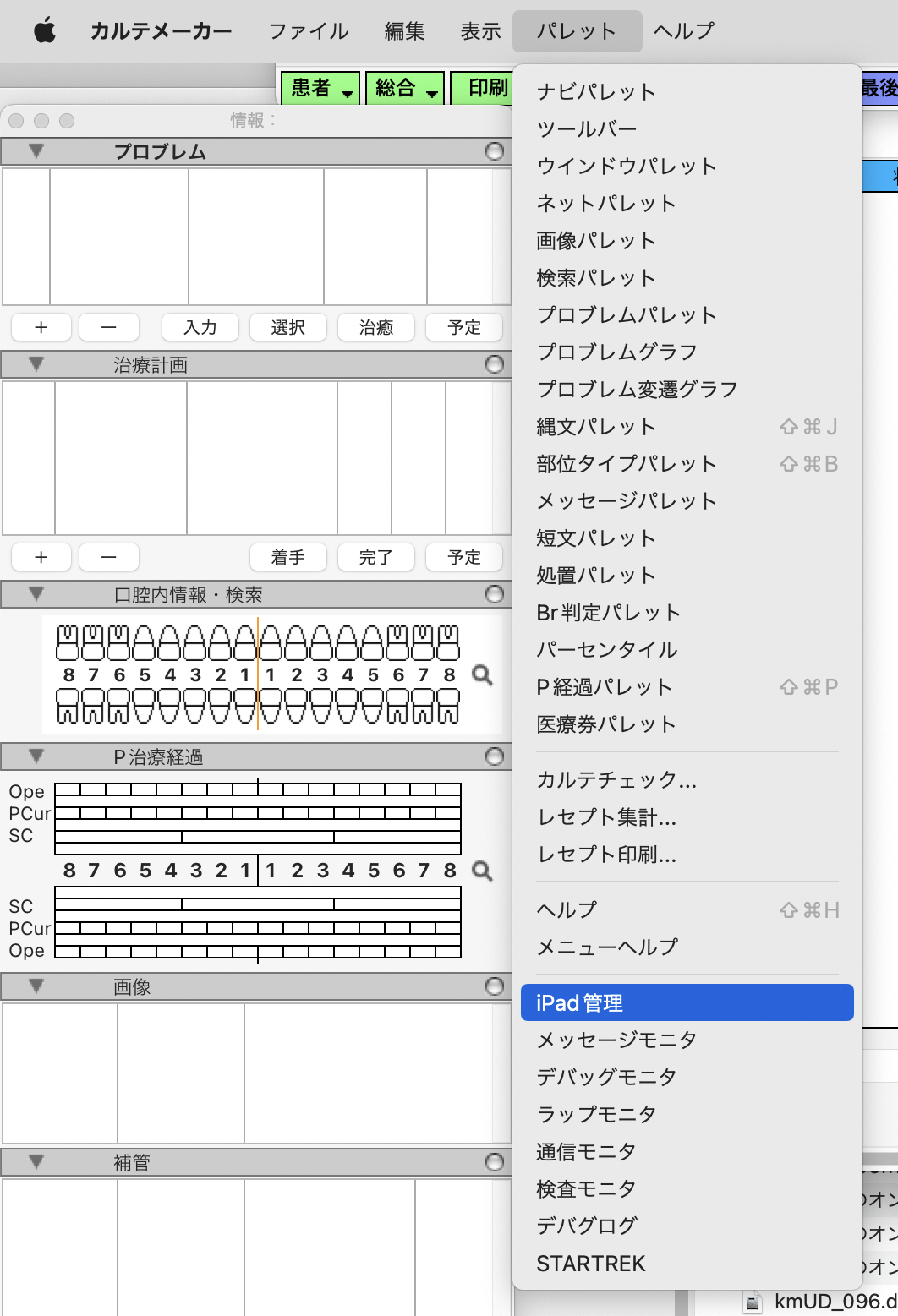The width and height of the screenshot is (898, 1316).
Task: Open the 患者 dropdown in toolbar
Action: (320, 88)
